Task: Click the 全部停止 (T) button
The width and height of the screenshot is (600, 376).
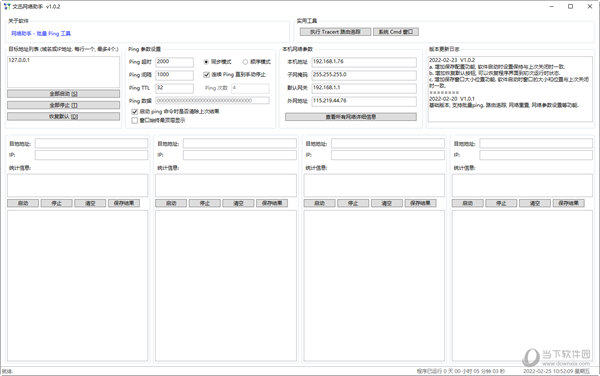Action: (64, 105)
